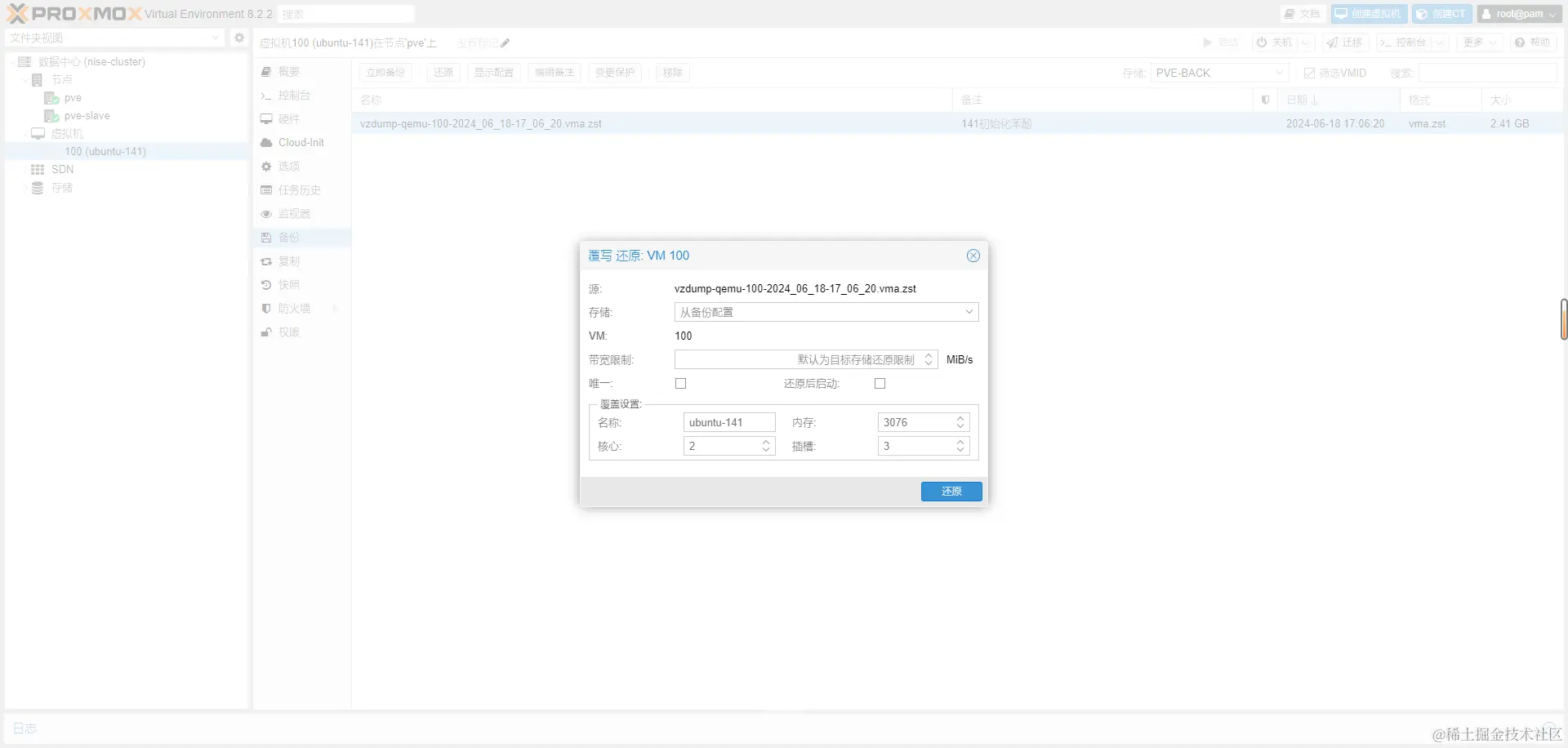Open view settings gear beside 文件夹视图

pyautogui.click(x=239, y=38)
